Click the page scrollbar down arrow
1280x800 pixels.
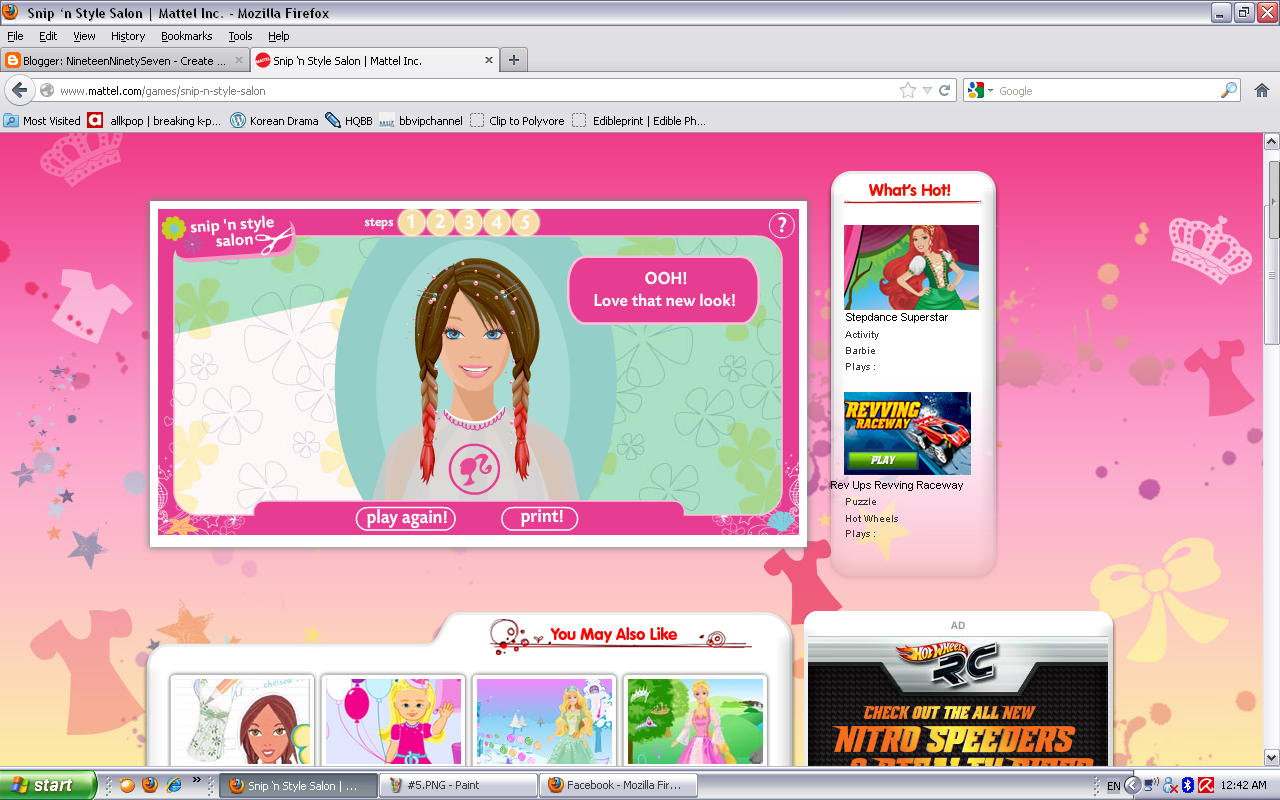point(1272,757)
